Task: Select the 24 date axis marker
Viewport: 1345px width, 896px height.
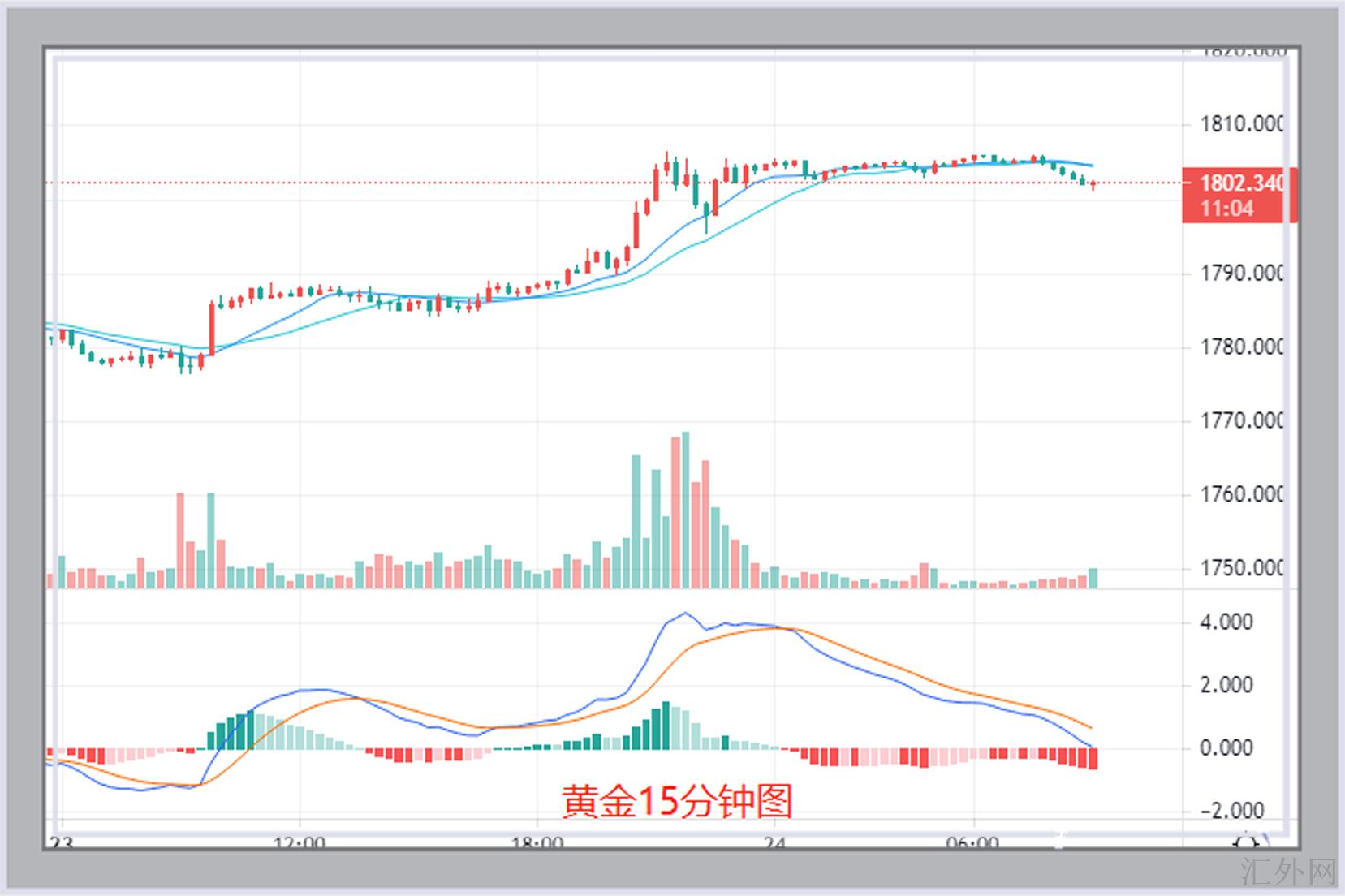Action: (x=774, y=842)
